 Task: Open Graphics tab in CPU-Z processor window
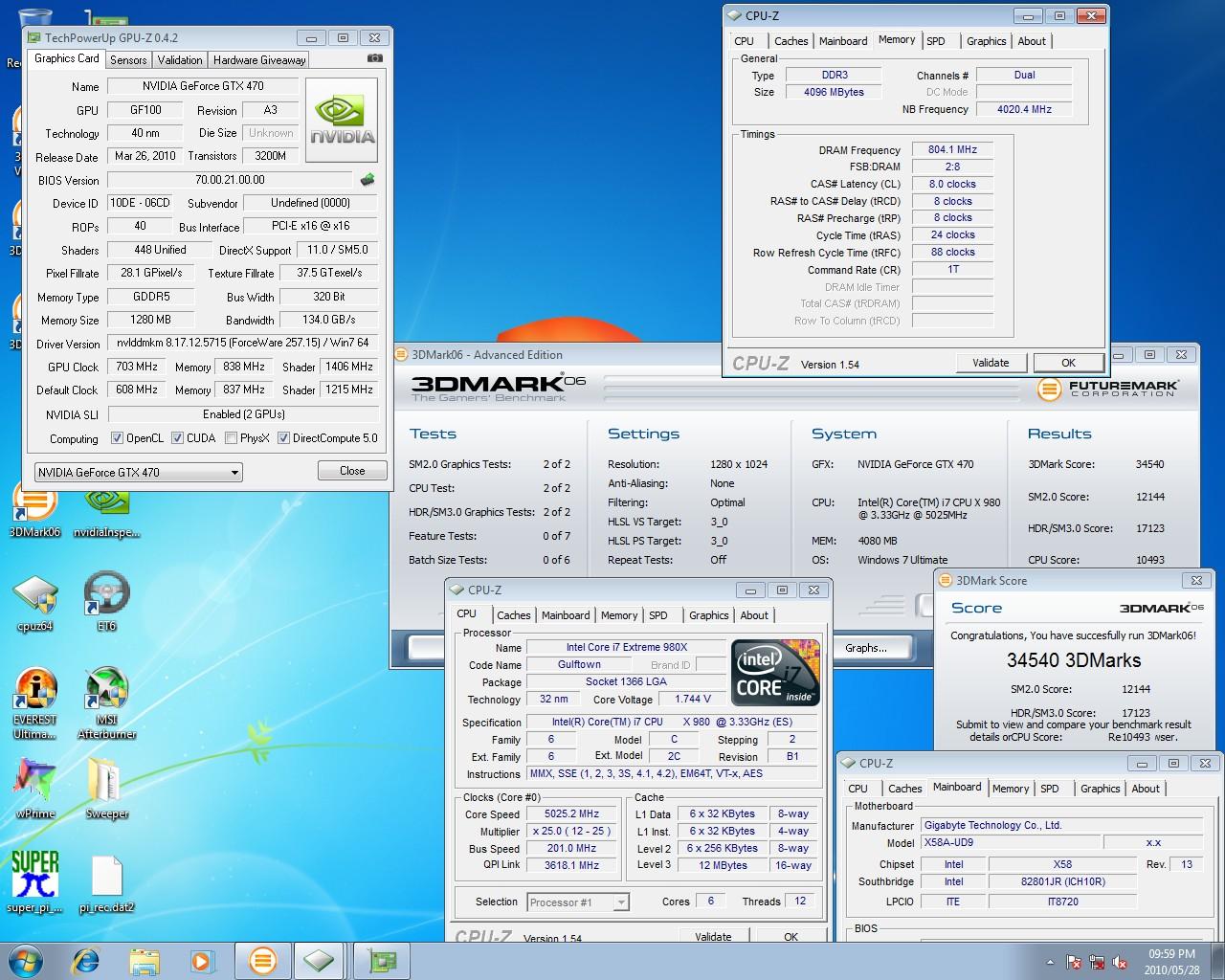(x=708, y=615)
